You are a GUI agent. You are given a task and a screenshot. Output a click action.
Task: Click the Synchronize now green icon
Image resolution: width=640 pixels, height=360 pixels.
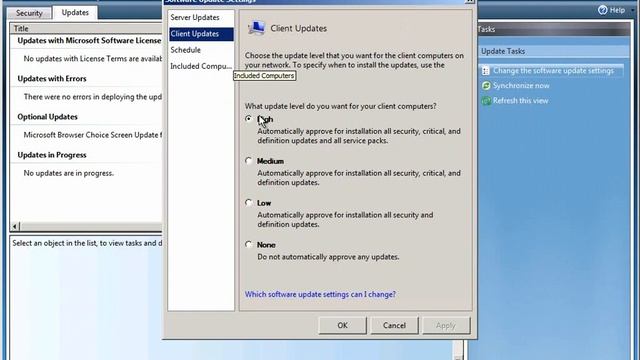[x=486, y=86]
